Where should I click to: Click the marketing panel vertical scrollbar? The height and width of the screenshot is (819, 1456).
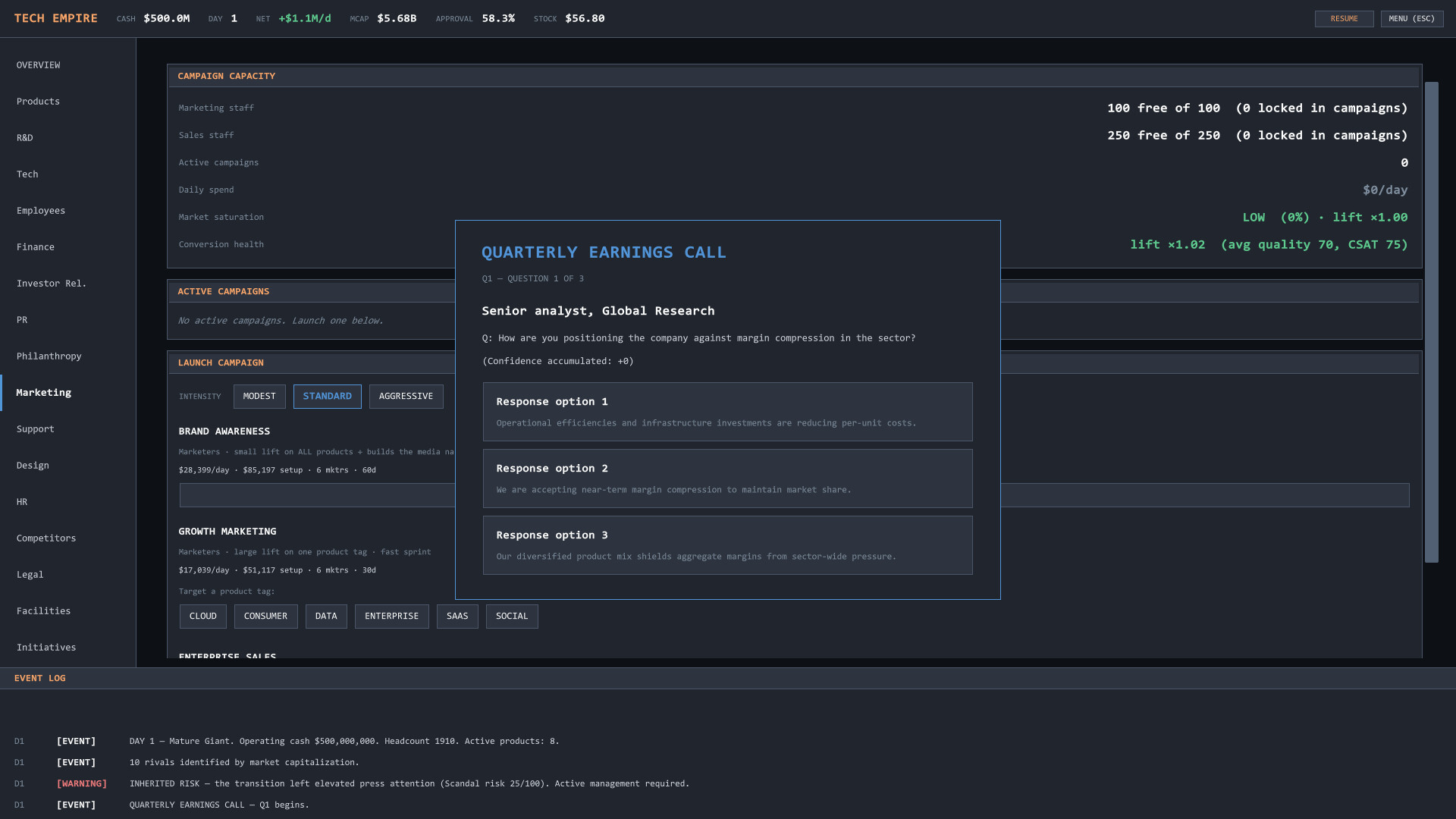click(1432, 322)
